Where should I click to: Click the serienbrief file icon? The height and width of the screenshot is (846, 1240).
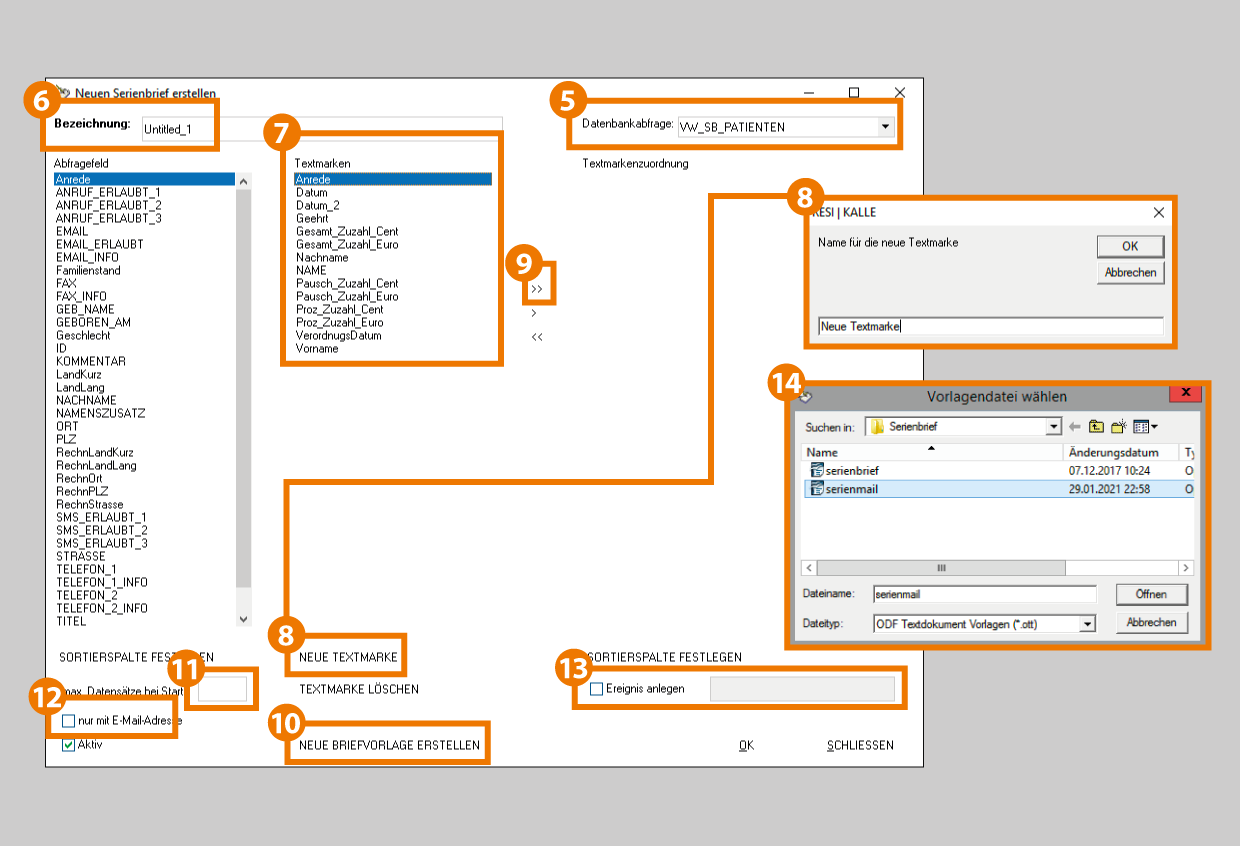point(817,470)
